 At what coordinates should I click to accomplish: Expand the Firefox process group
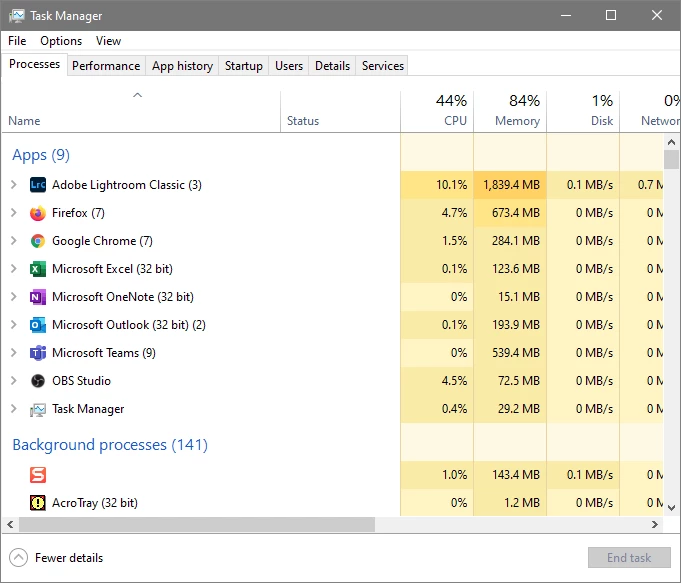click(13, 213)
